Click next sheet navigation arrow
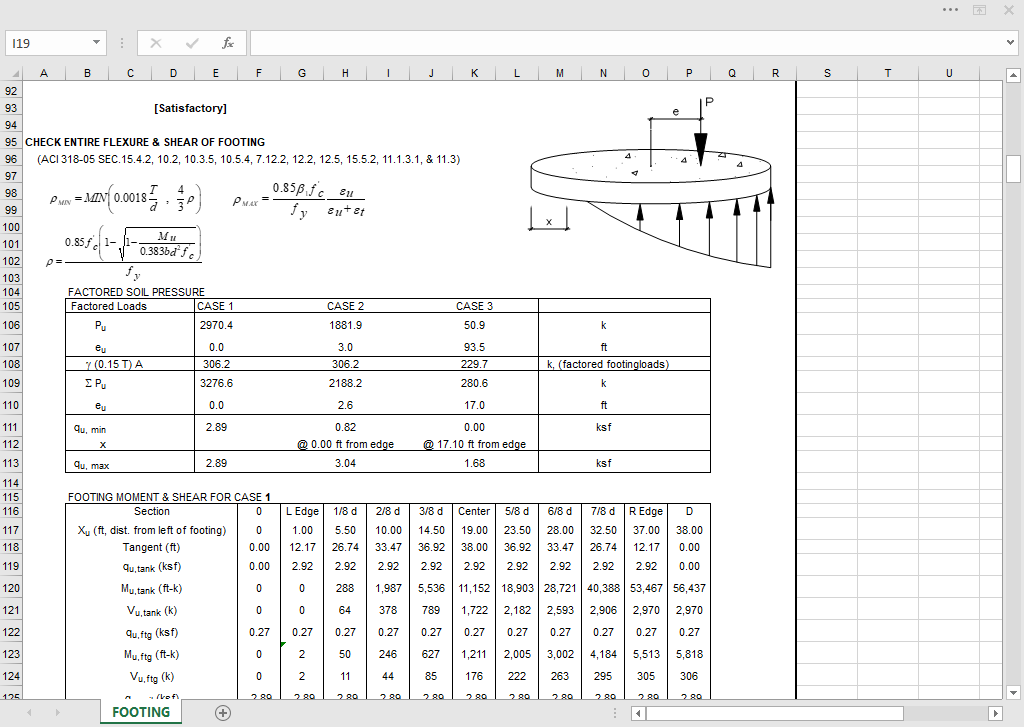Image resolution: width=1024 pixels, height=727 pixels. click(x=58, y=713)
